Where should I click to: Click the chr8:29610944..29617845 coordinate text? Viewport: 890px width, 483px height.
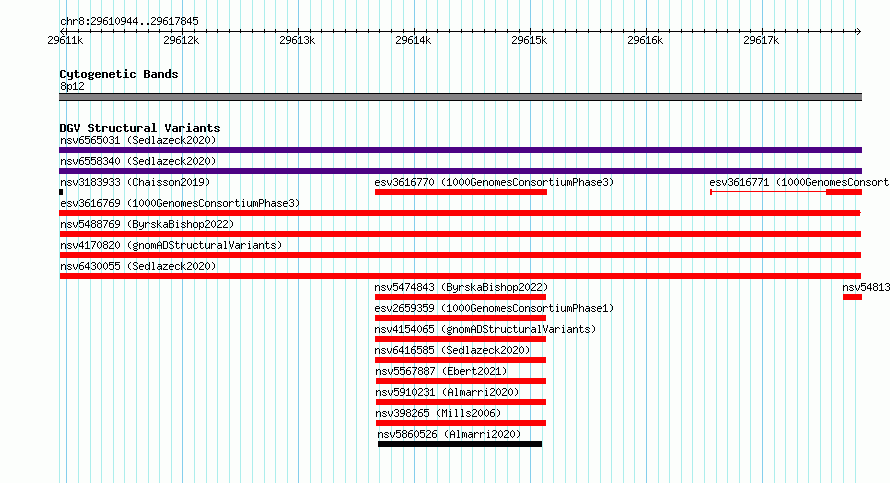(129, 22)
